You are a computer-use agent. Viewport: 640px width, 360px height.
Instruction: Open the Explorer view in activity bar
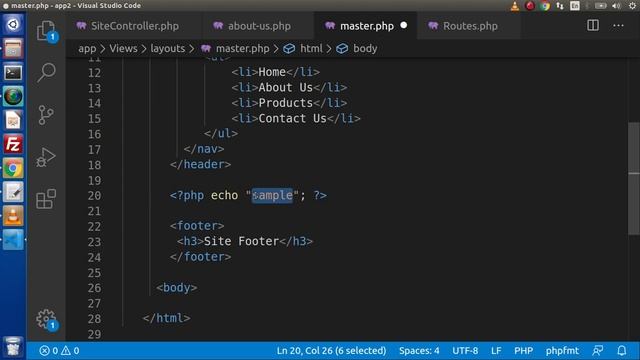click(46, 31)
